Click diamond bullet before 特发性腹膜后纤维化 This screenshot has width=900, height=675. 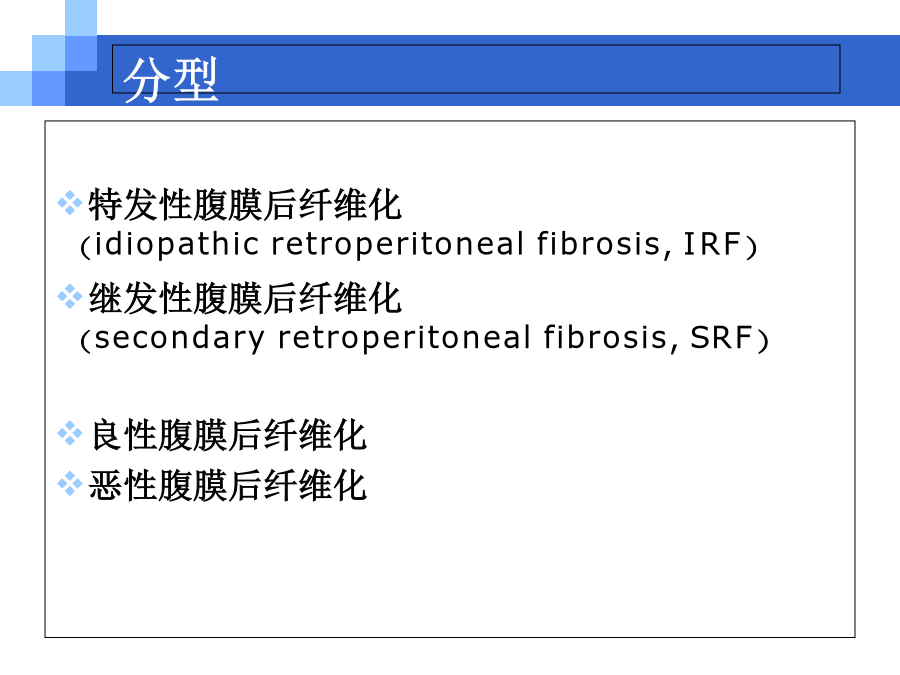(x=69, y=204)
